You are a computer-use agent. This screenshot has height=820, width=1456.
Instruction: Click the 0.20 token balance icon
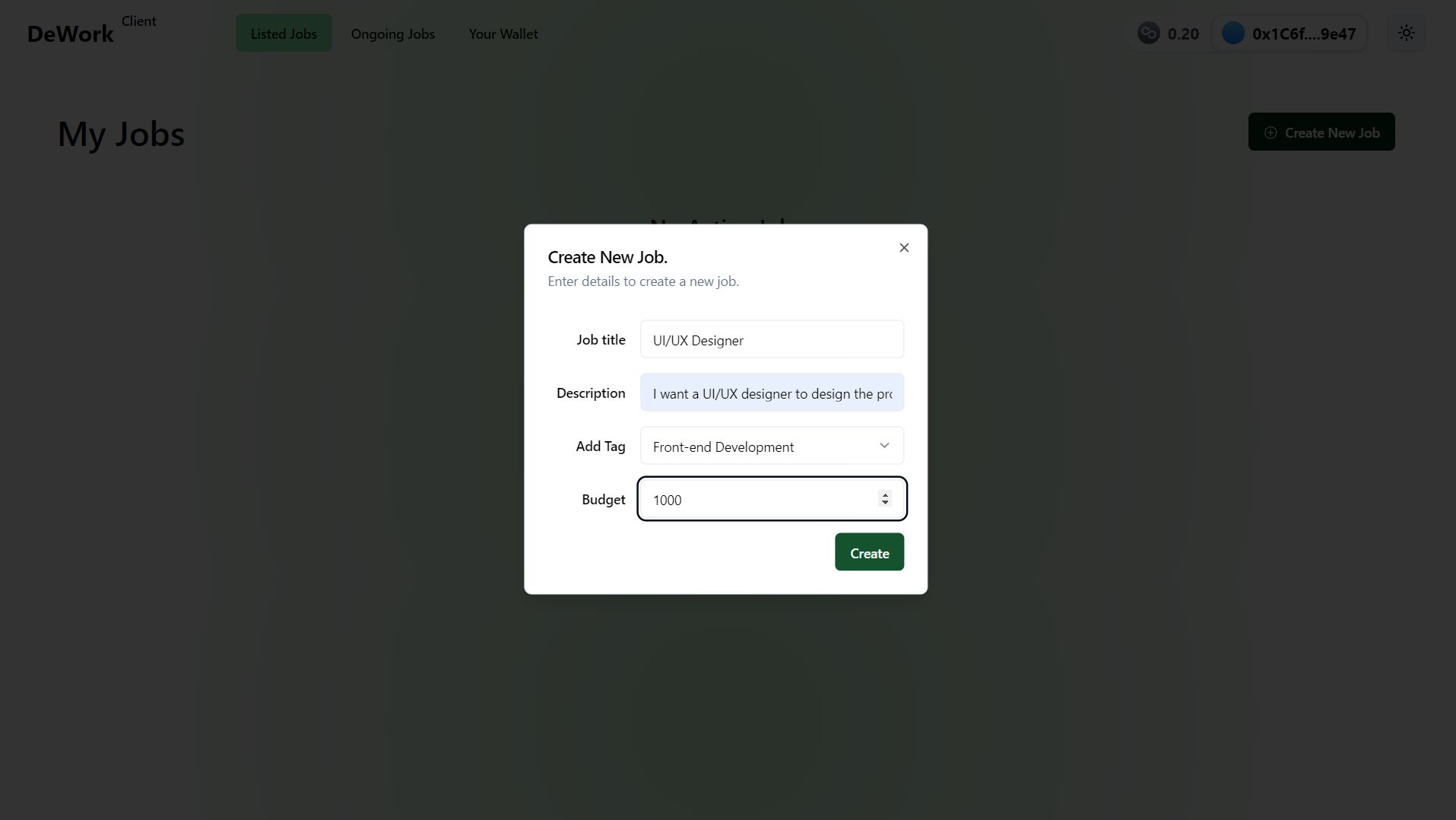(x=1148, y=33)
